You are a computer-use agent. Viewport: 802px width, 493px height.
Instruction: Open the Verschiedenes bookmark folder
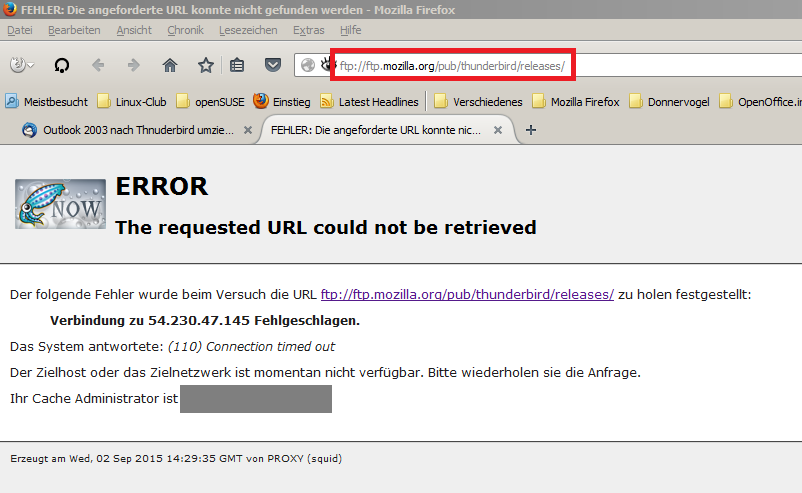click(478, 102)
